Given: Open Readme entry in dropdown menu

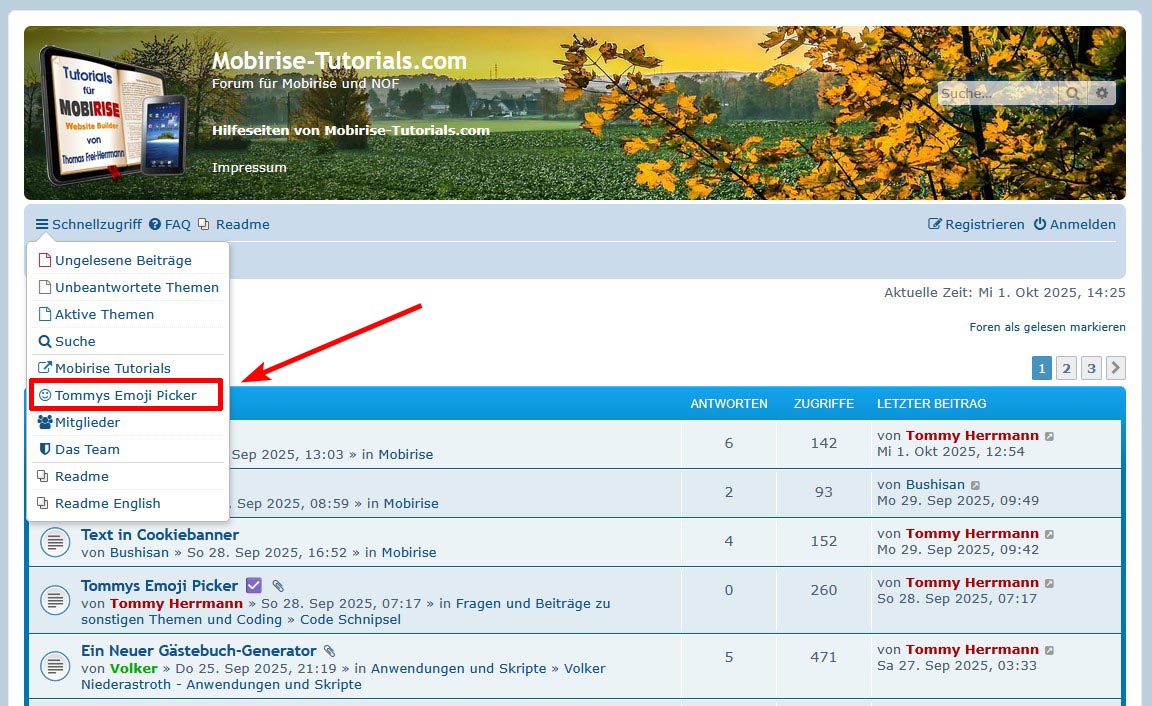Looking at the screenshot, I should pyautogui.click(x=127, y=476).
